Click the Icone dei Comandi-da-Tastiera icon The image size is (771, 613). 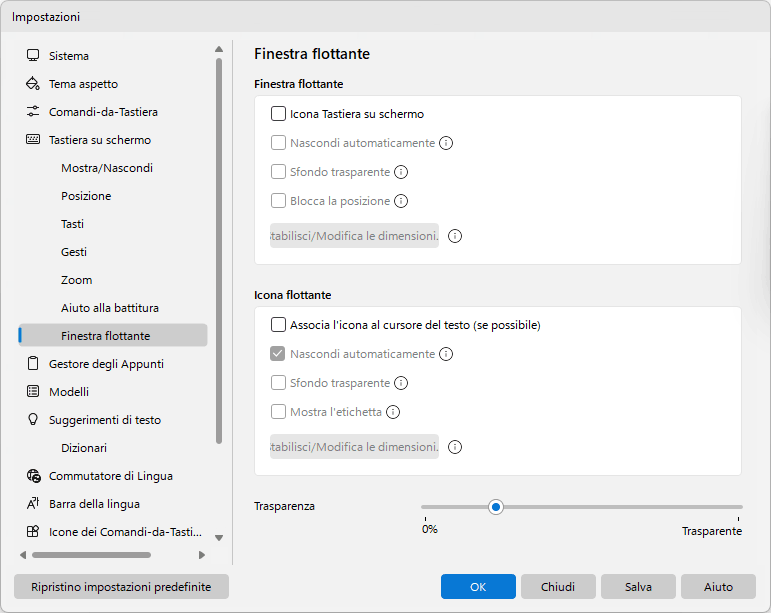33,532
